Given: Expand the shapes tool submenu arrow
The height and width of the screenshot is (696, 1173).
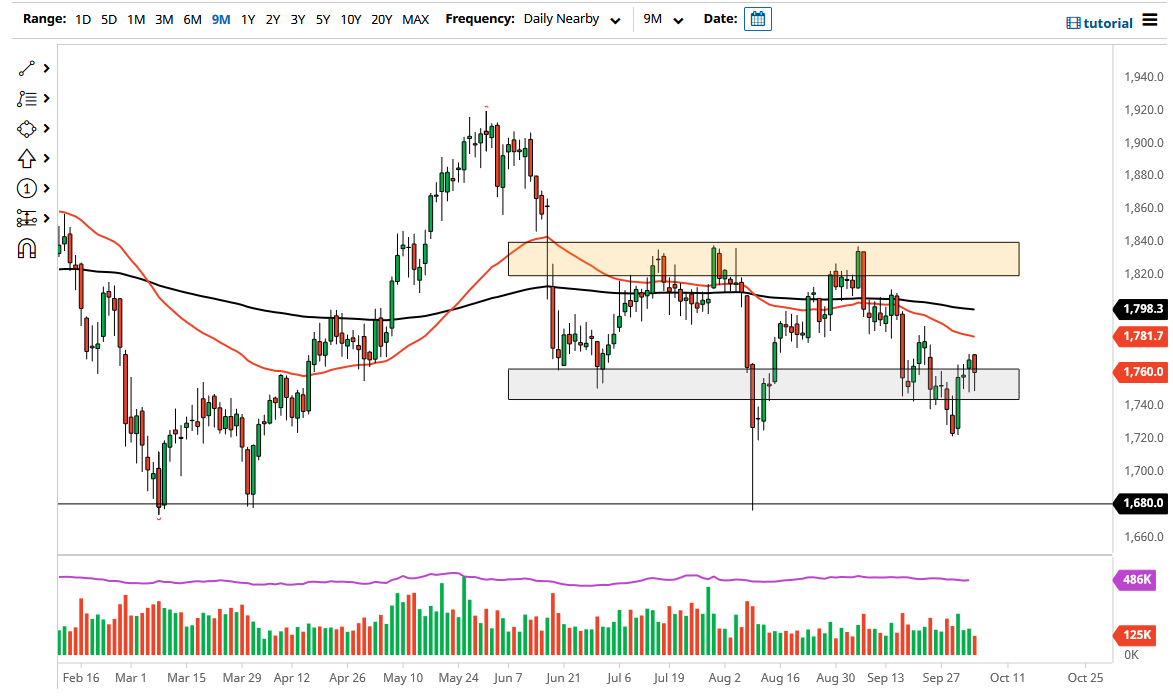Looking at the screenshot, I should (46, 129).
